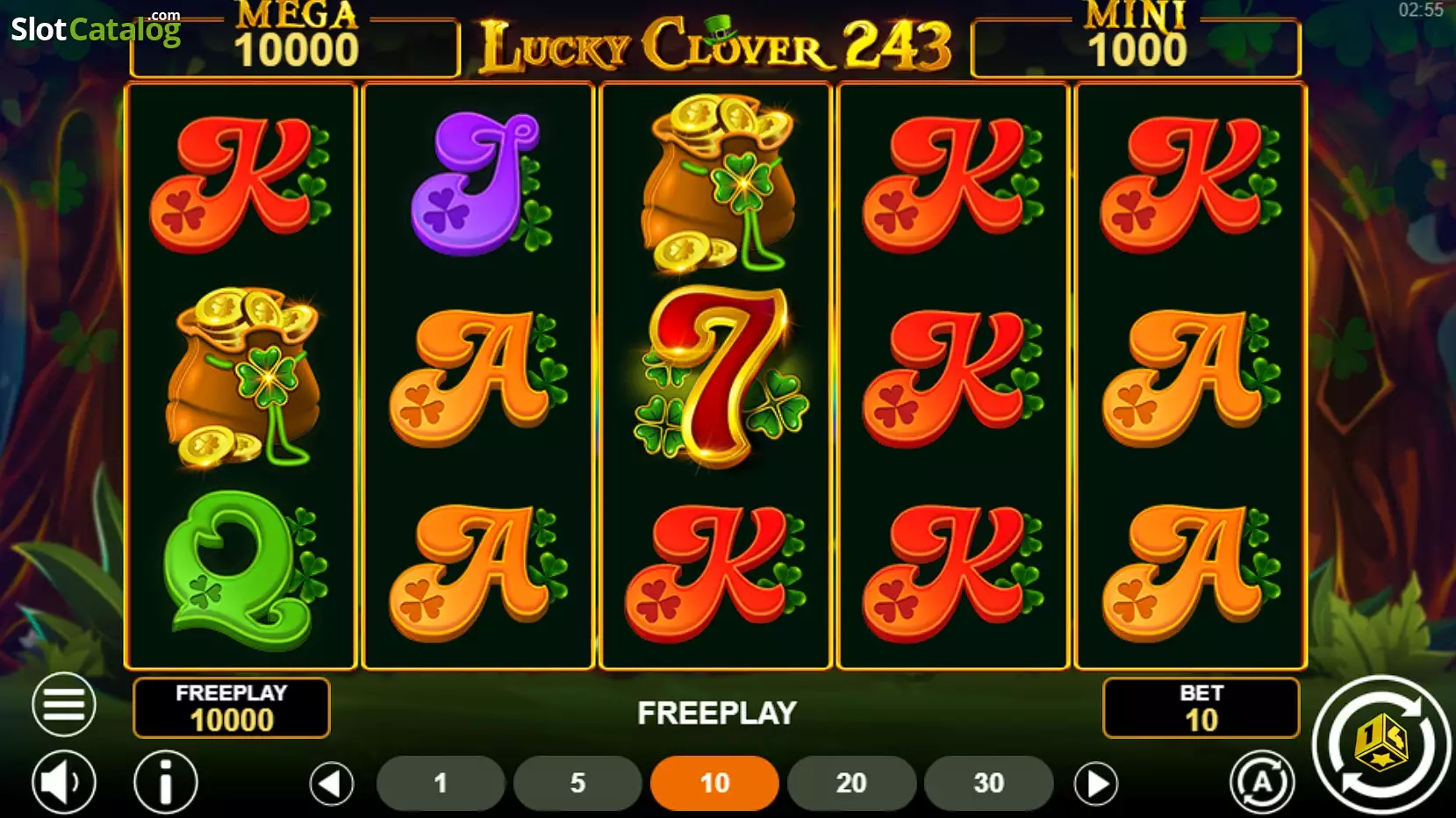Click the pot of gold on third reel
Screen dimensions: 1456x818
tap(718, 183)
